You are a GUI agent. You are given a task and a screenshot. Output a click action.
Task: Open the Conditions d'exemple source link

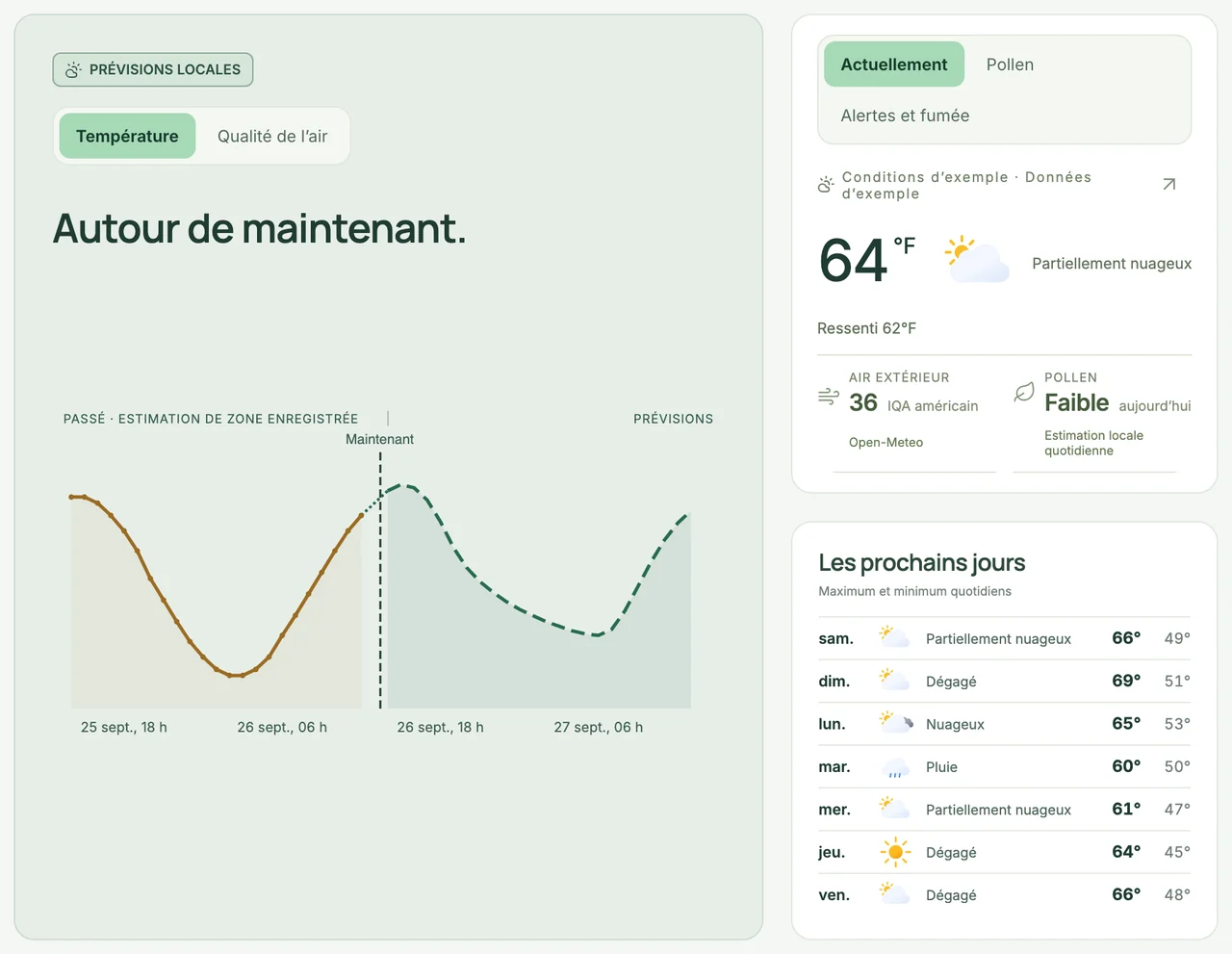coord(997,185)
